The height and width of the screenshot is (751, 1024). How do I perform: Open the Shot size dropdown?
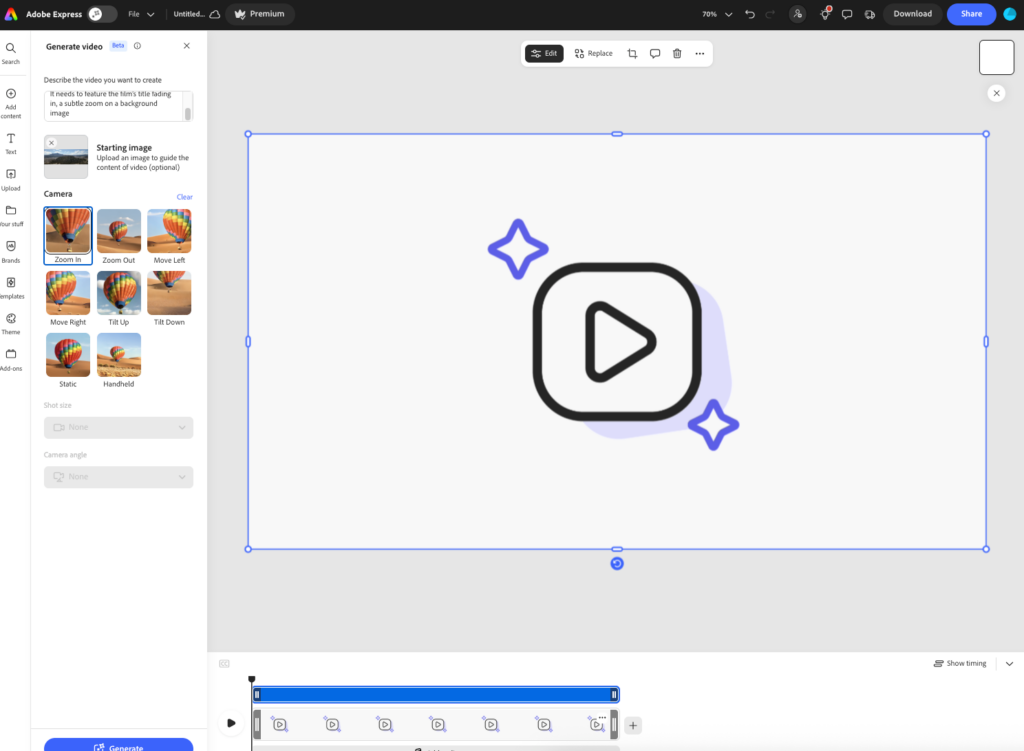pyautogui.click(x=118, y=427)
